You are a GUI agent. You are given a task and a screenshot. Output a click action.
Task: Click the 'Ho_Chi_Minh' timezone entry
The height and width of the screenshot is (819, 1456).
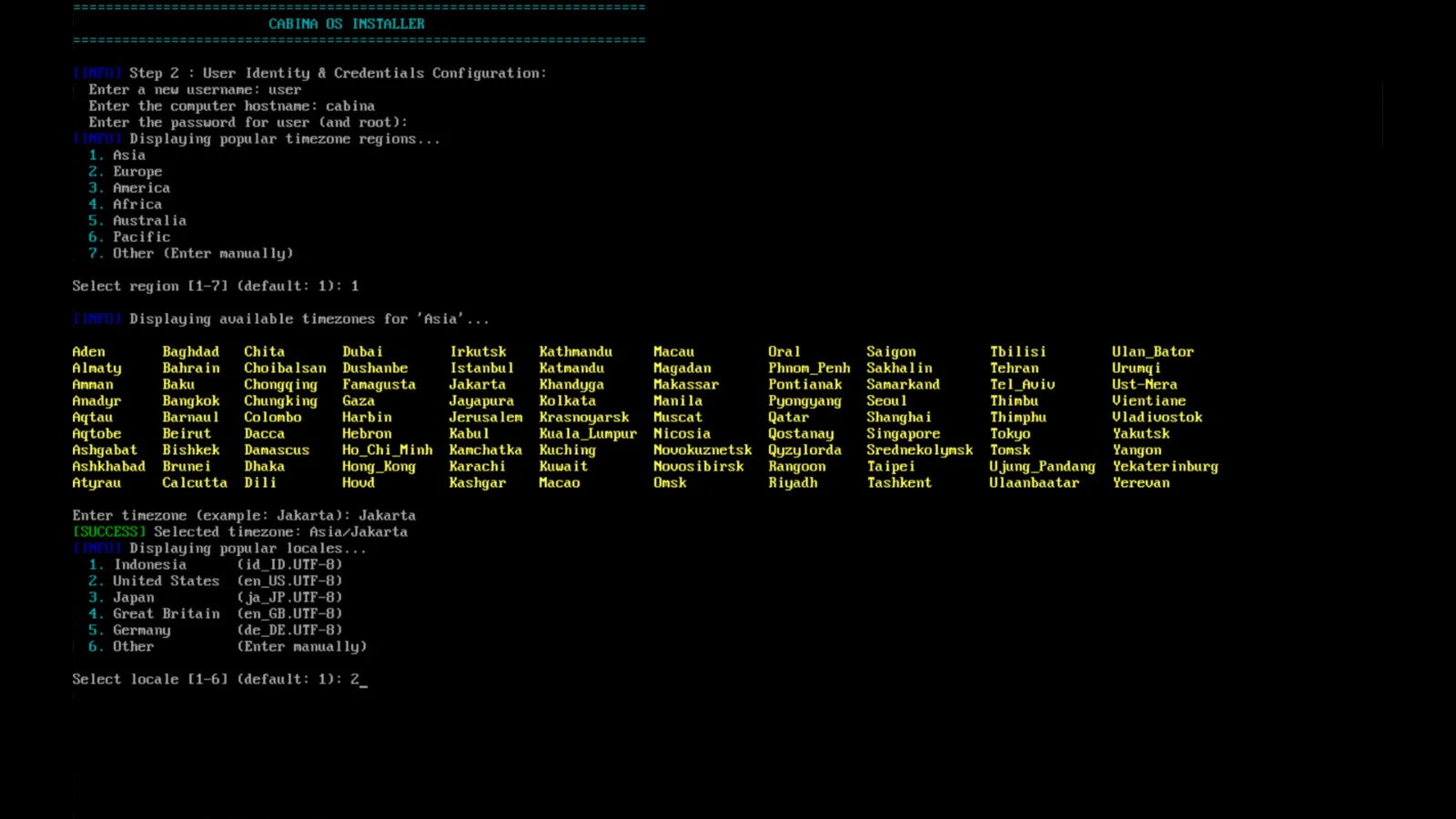pyautogui.click(x=388, y=450)
